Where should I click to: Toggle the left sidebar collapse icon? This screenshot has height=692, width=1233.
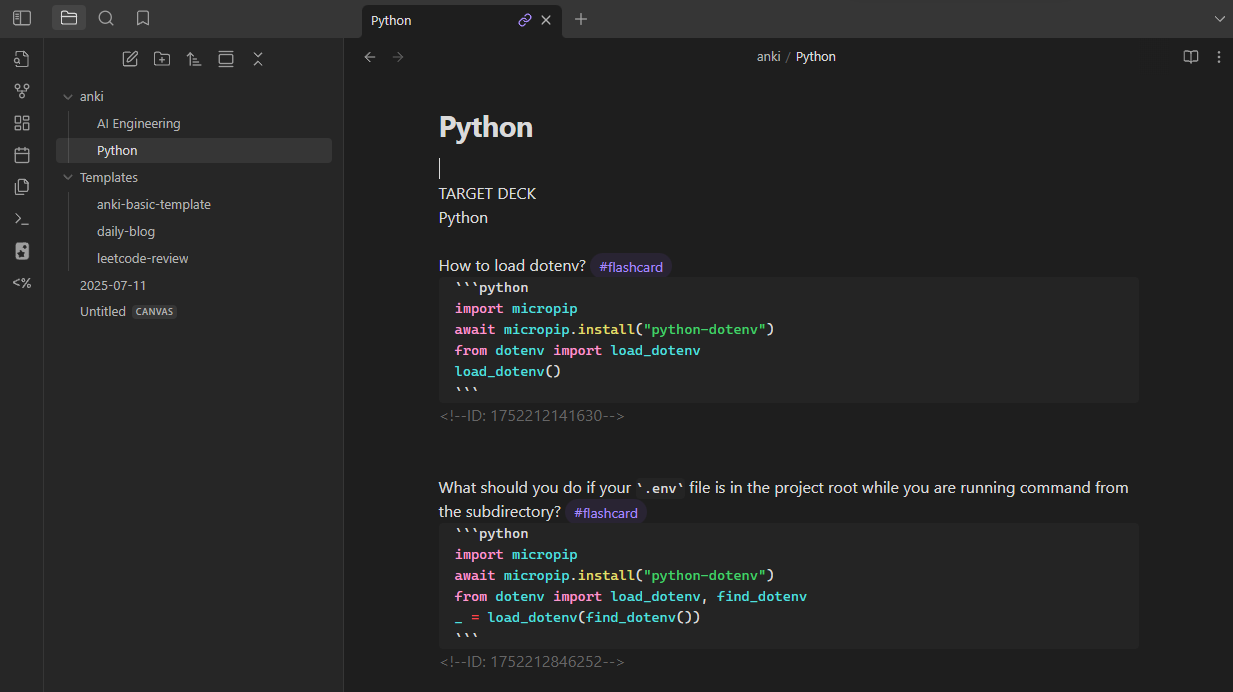22,18
